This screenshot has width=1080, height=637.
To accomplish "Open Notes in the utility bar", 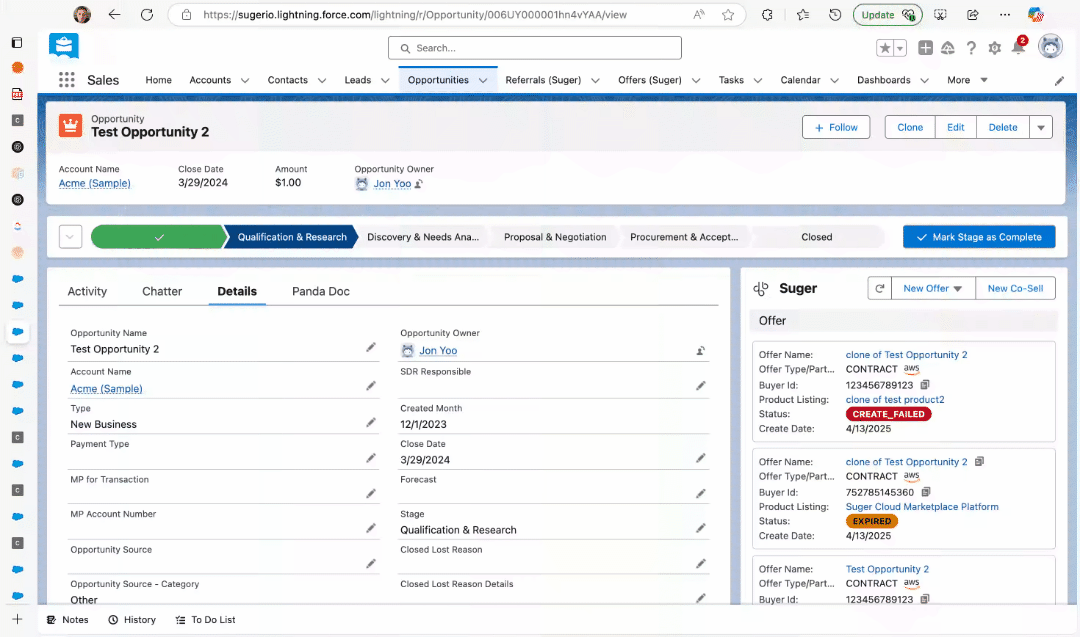I will (x=68, y=620).
